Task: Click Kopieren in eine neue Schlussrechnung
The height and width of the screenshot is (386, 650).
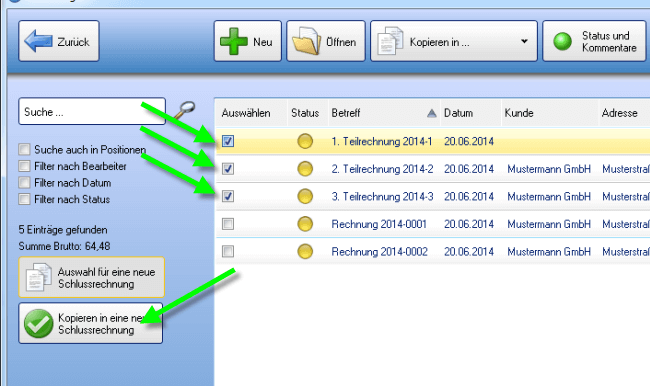Action: click(x=91, y=323)
